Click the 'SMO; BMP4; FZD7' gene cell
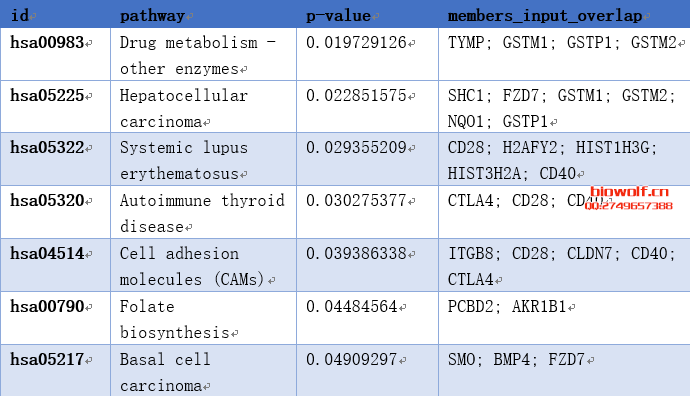690x396 pixels. (x=564, y=370)
